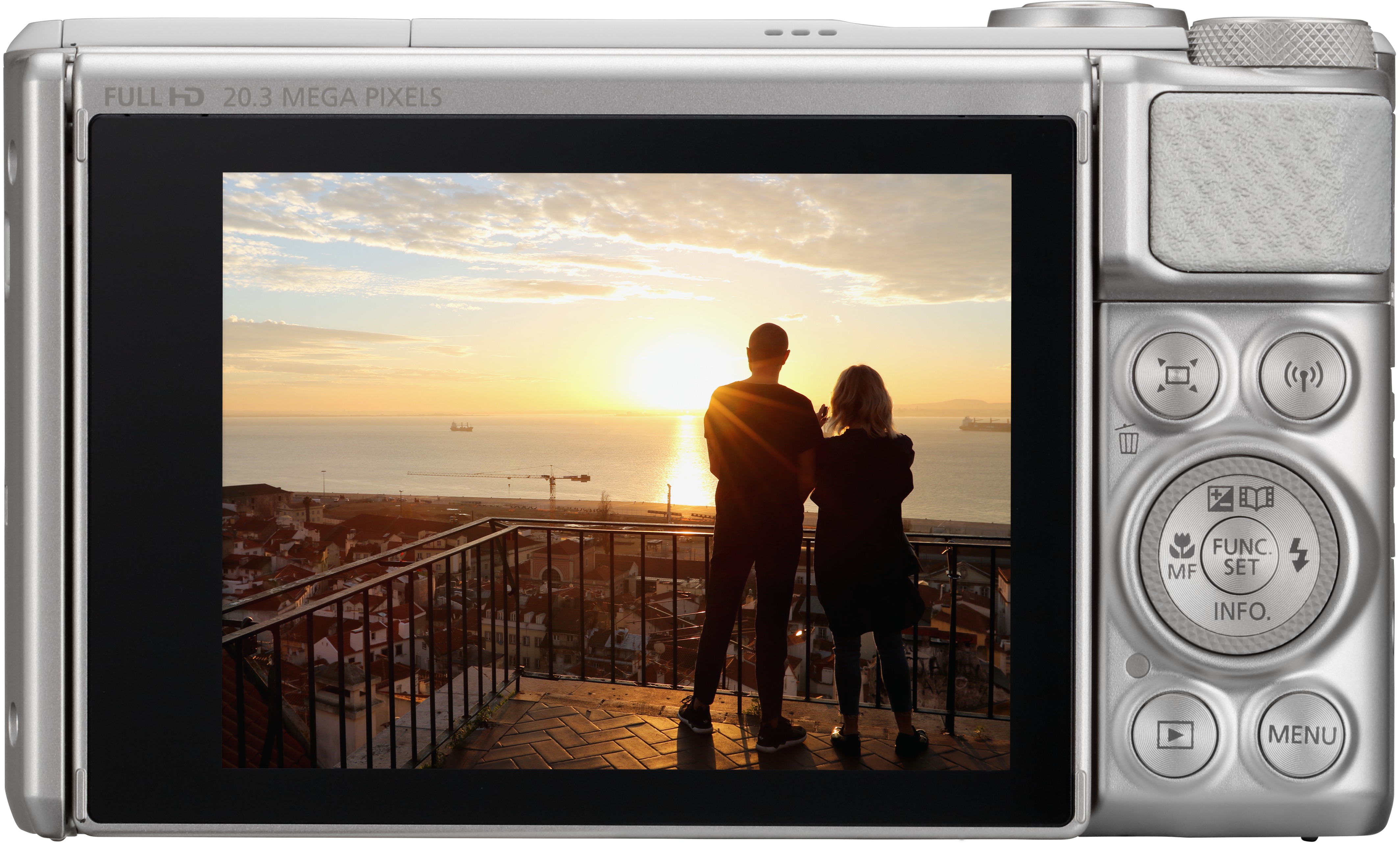Tap the Wi-Fi wireless button
The image size is (1400, 843).
pyautogui.click(x=1302, y=375)
